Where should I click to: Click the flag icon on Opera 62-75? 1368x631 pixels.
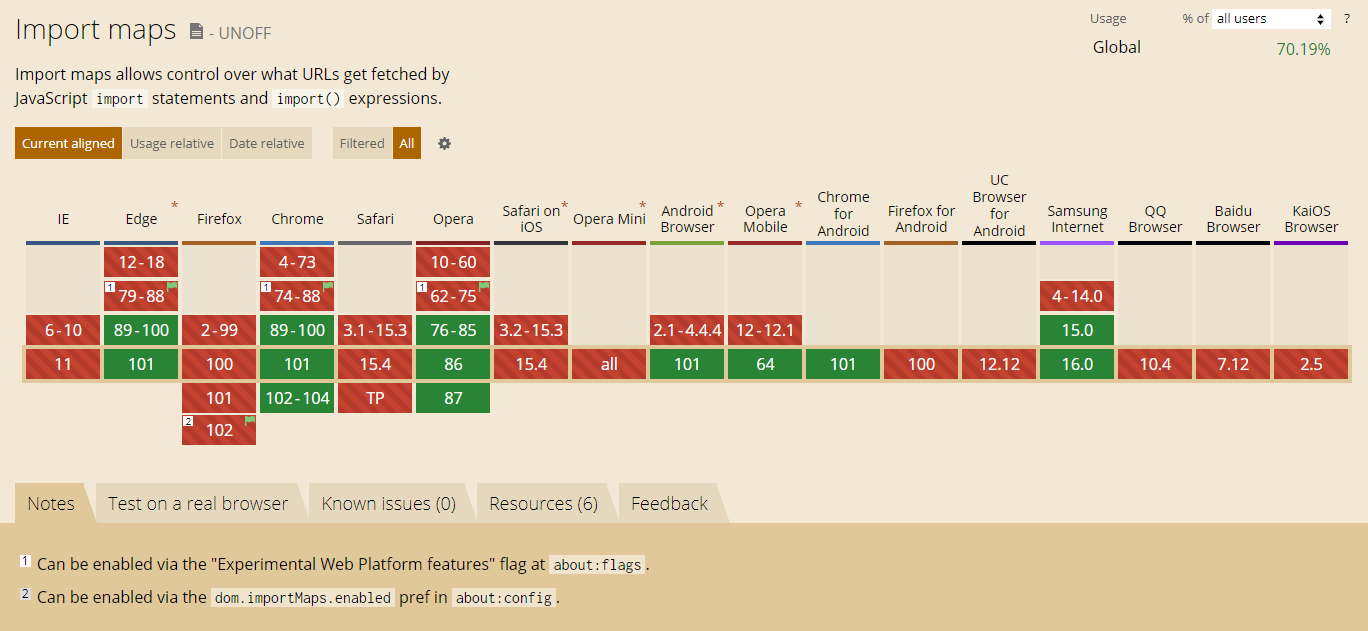tap(484, 286)
